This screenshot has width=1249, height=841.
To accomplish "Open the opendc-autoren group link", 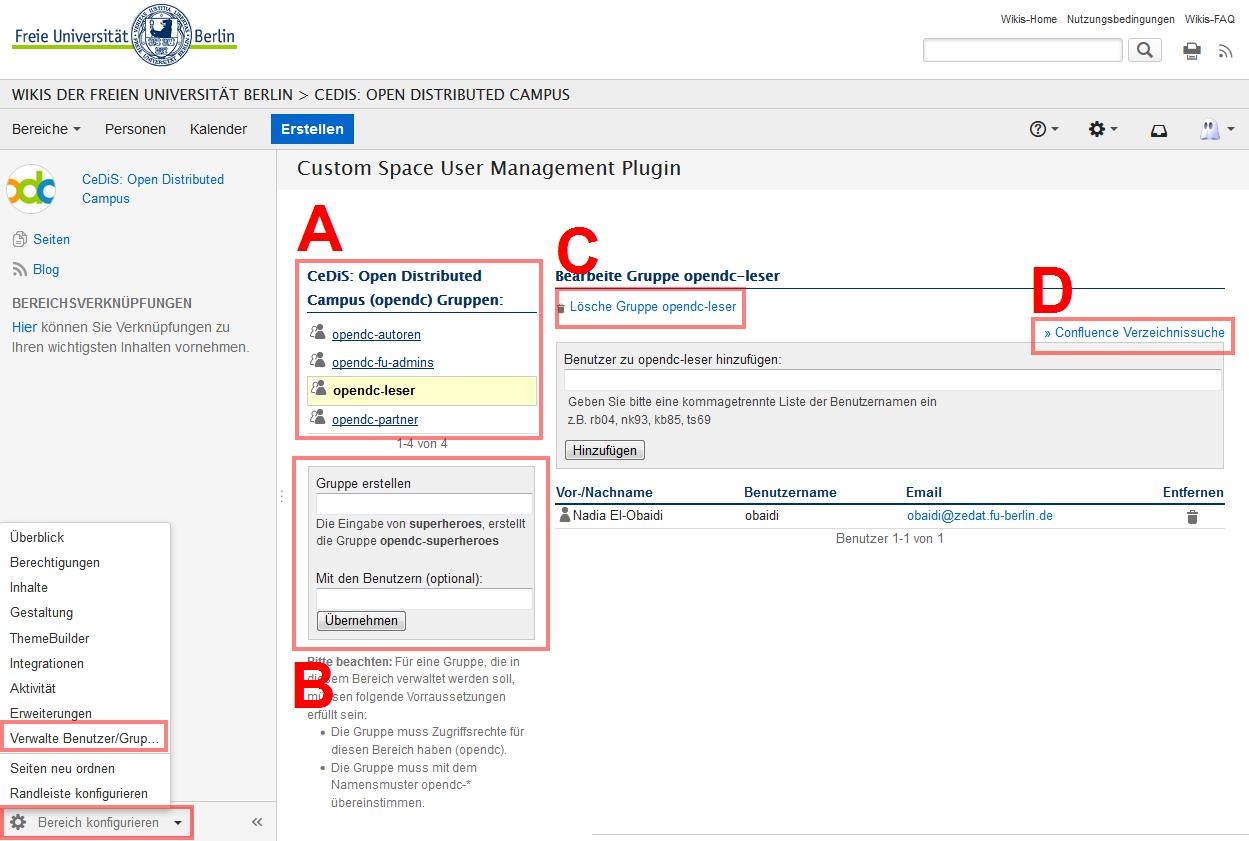I will point(376,334).
